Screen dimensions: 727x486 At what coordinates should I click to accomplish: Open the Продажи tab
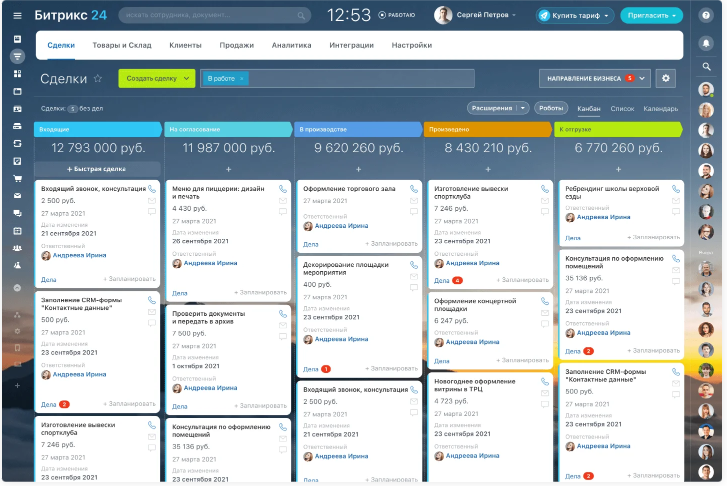(x=236, y=45)
